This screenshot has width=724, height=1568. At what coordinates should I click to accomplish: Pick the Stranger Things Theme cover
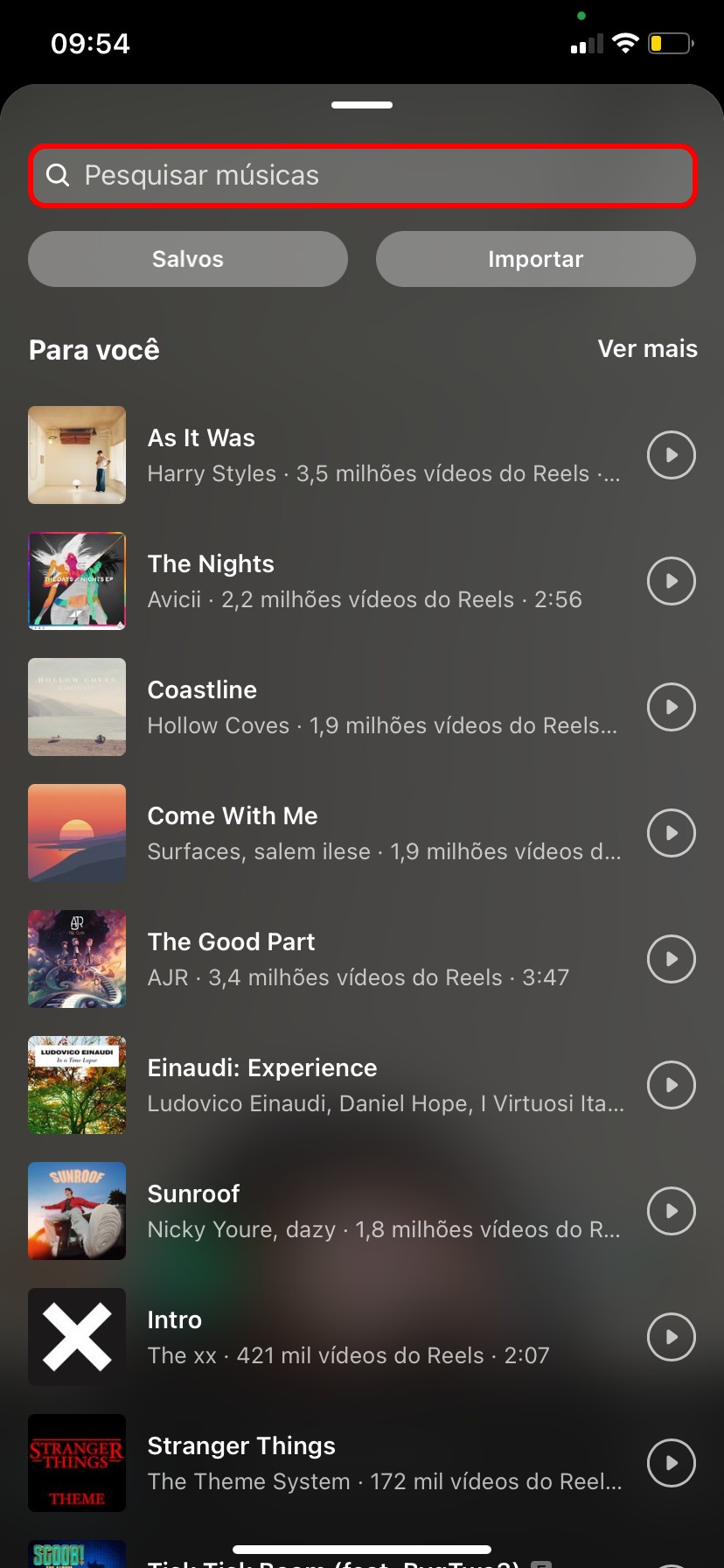point(77,1463)
